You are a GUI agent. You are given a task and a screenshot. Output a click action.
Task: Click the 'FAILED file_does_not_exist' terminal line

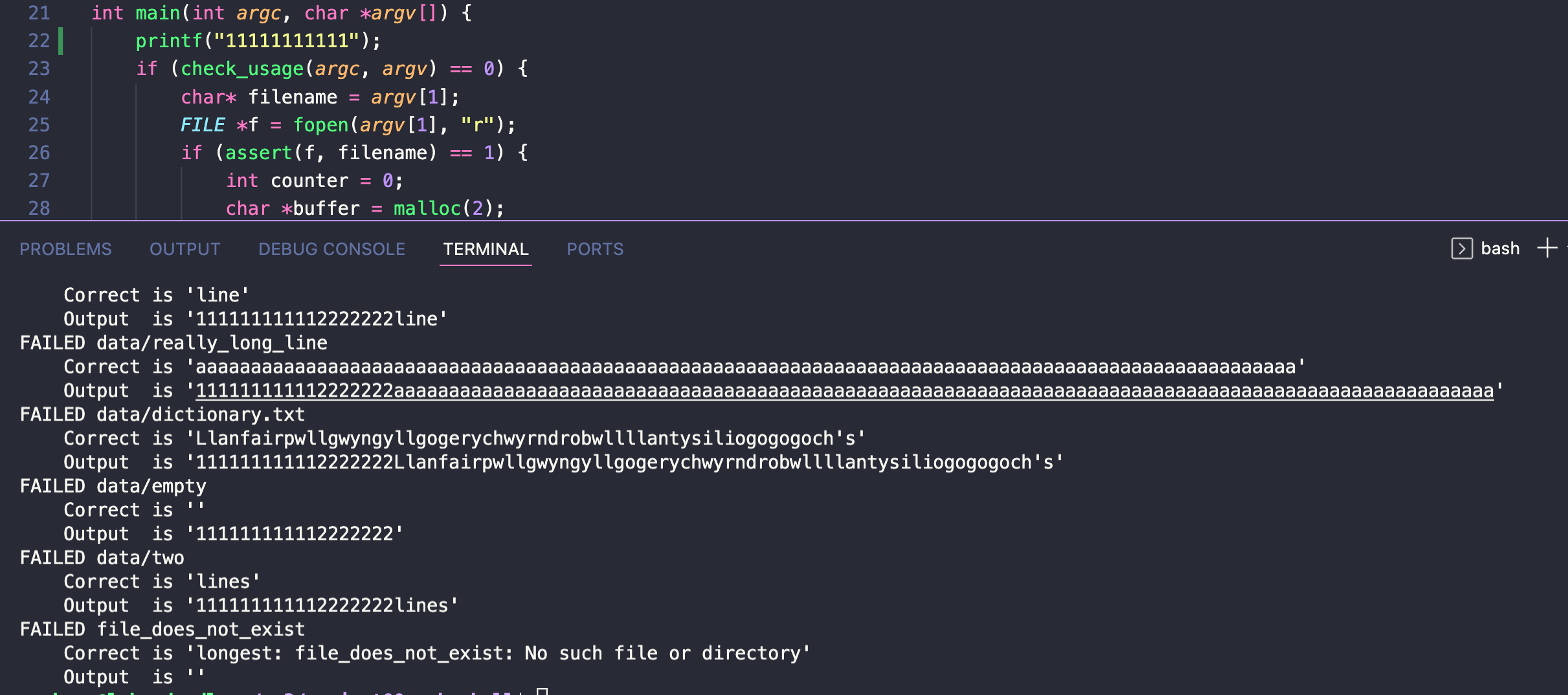pyautogui.click(x=162, y=630)
